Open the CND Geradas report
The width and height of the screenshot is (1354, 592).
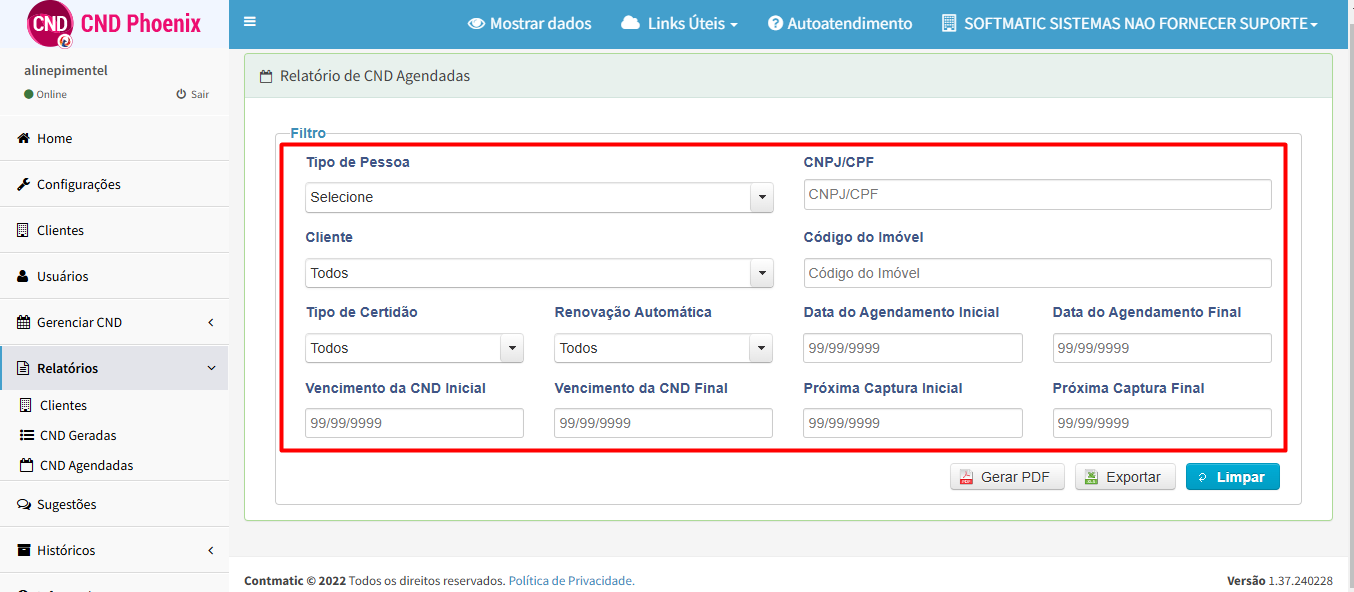pos(78,436)
